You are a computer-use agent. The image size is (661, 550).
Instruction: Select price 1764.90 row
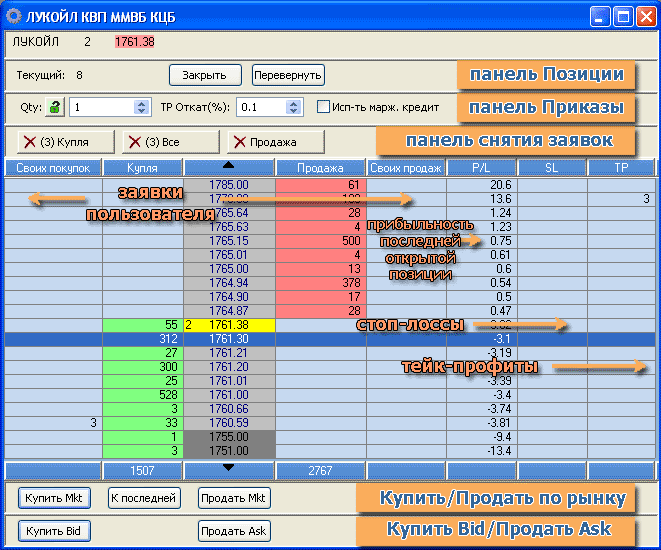[229, 297]
